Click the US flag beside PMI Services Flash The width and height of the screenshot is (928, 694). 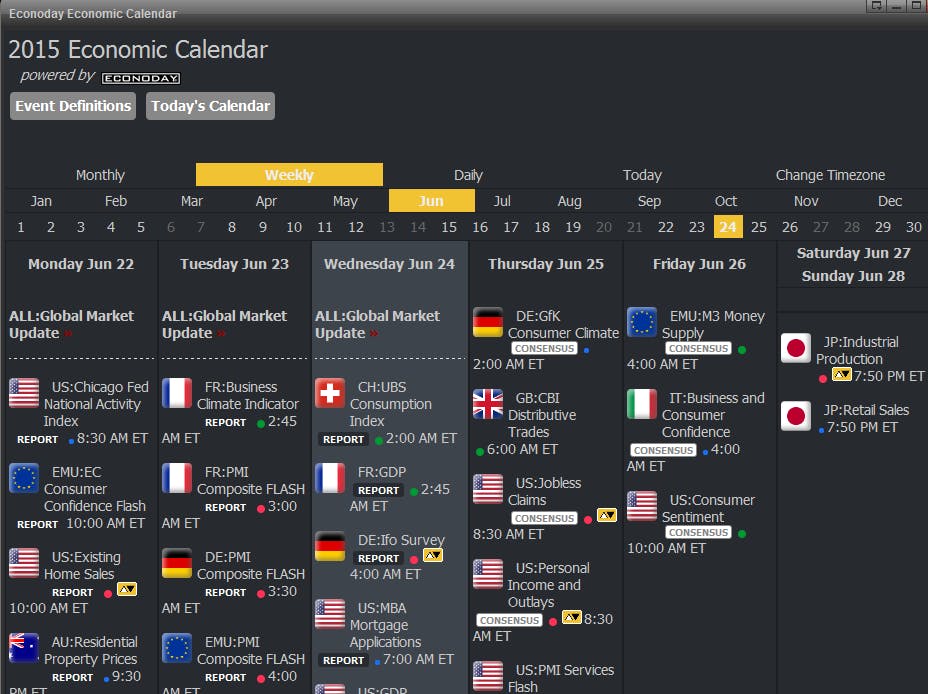pyautogui.click(x=488, y=676)
